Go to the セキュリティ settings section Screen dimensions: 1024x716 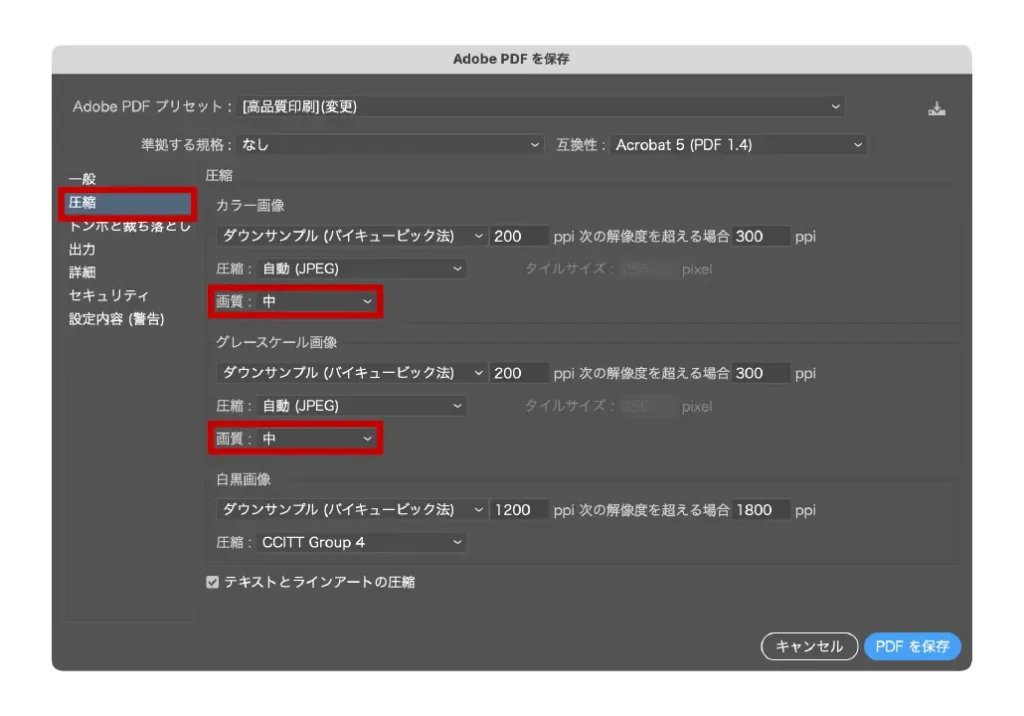coord(109,296)
